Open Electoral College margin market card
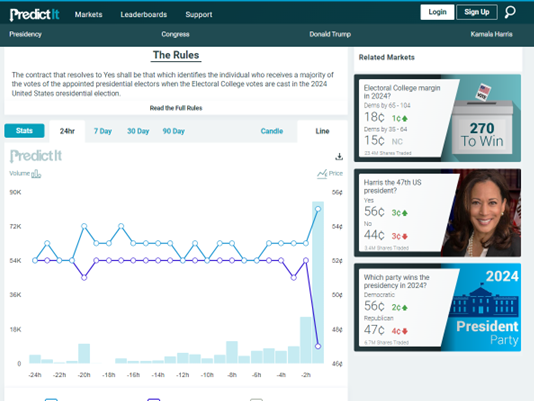This screenshot has height=401, width=534. [437, 118]
